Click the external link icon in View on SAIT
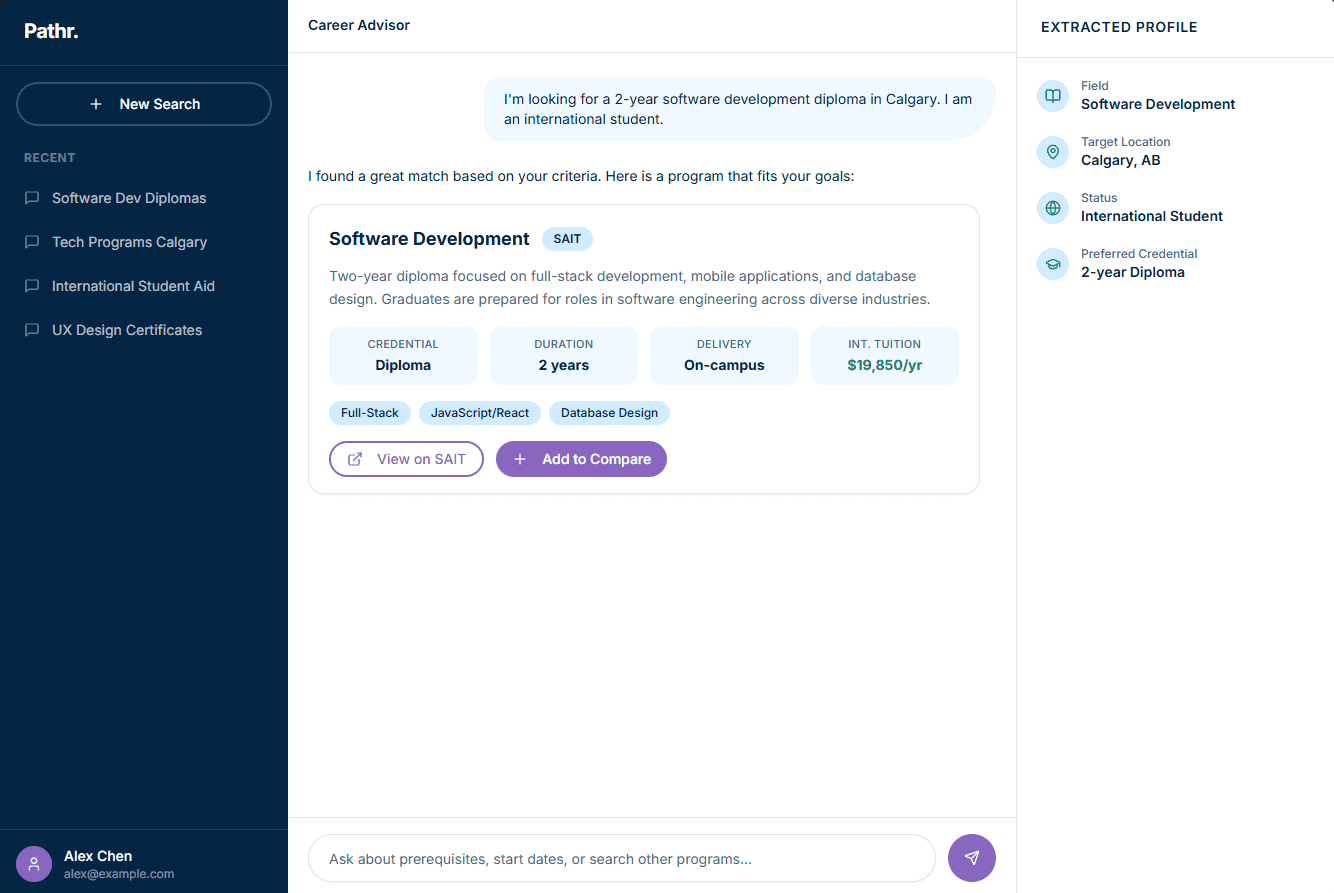1334x893 pixels. 355,459
